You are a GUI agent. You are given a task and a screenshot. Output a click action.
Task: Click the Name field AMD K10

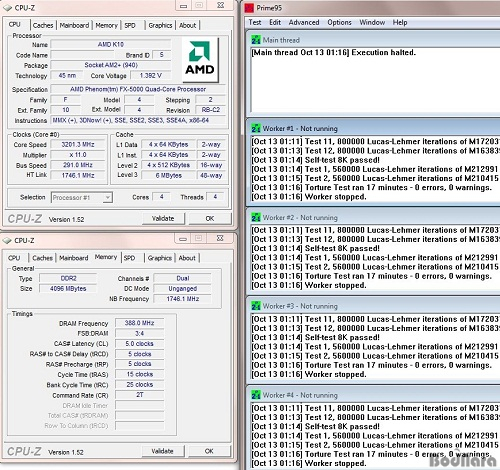coord(111,44)
